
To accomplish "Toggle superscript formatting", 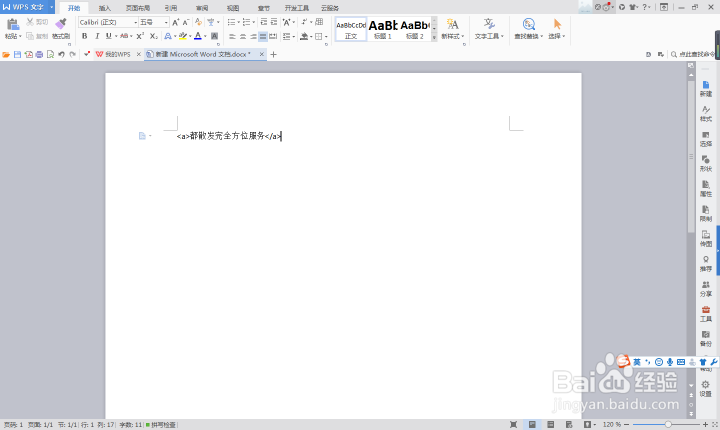I will (x=141, y=36).
